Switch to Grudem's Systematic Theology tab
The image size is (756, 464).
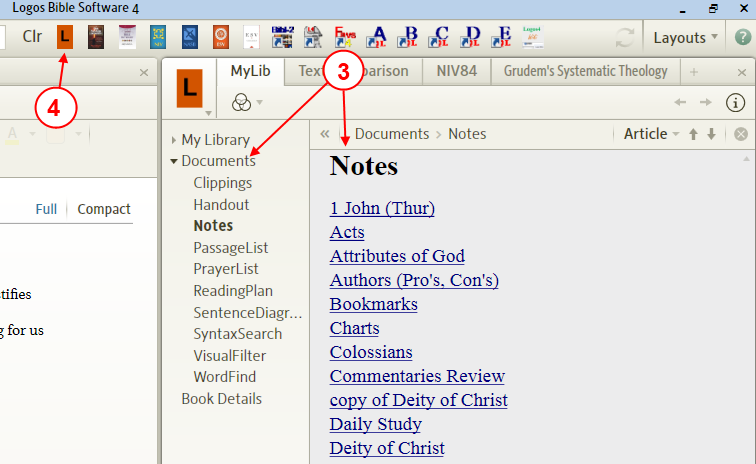click(x=585, y=71)
